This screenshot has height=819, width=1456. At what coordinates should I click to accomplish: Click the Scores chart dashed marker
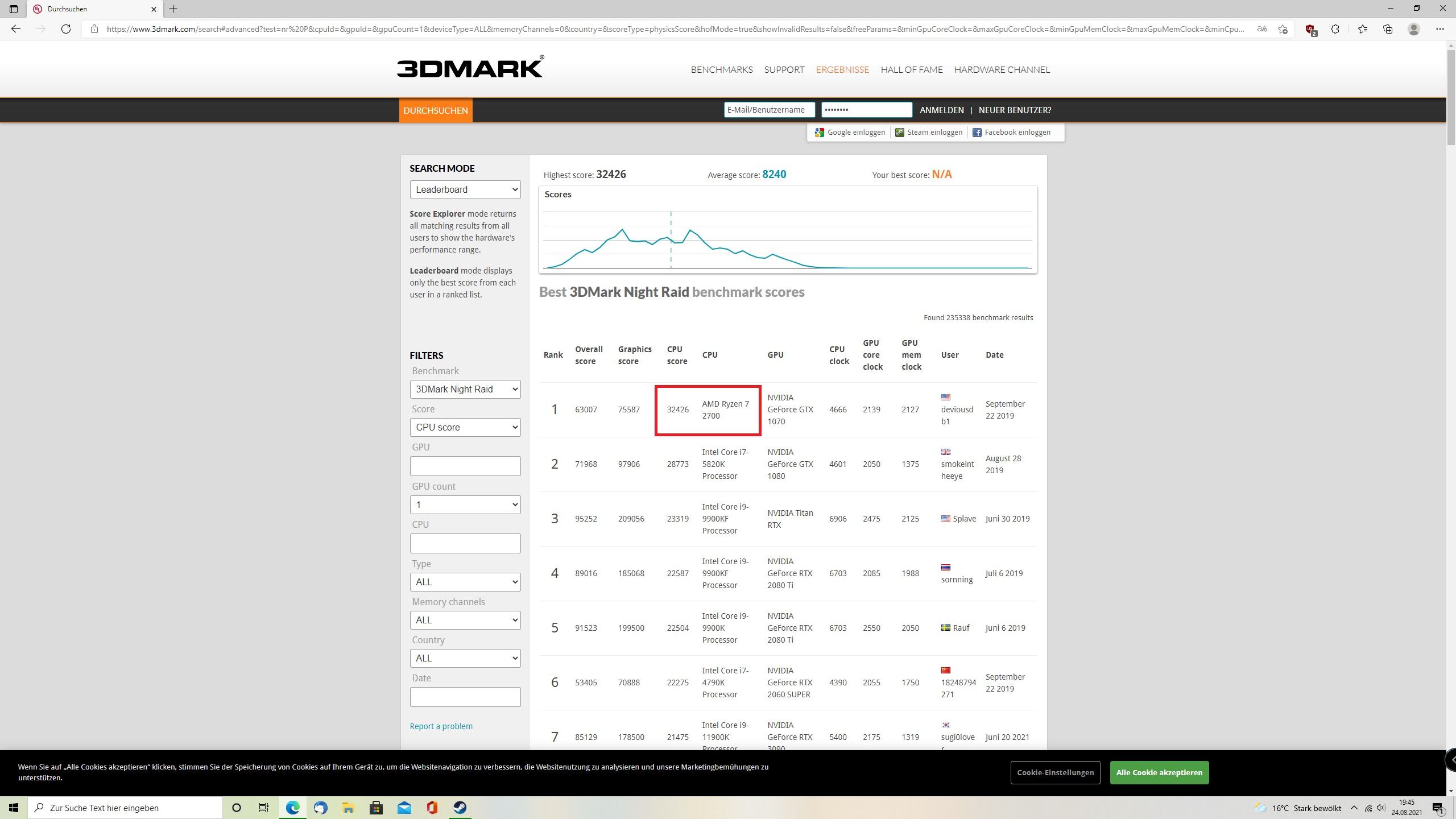coord(671,239)
